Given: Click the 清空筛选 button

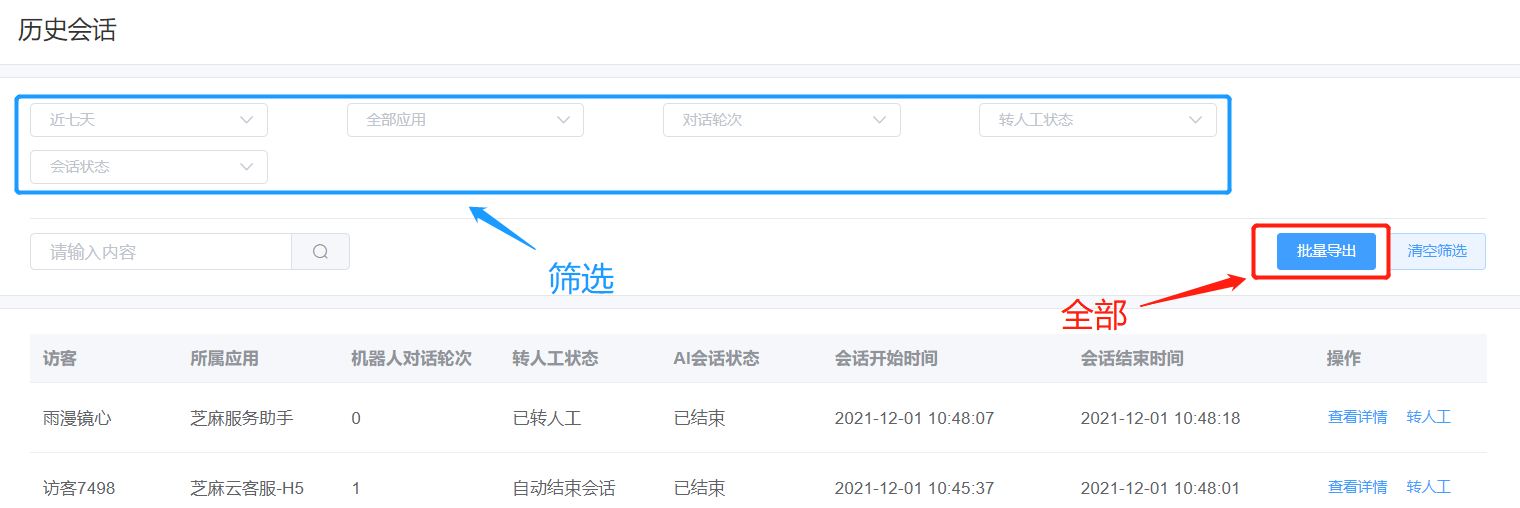Looking at the screenshot, I should pyautogui.click(x=1437, y=251).
